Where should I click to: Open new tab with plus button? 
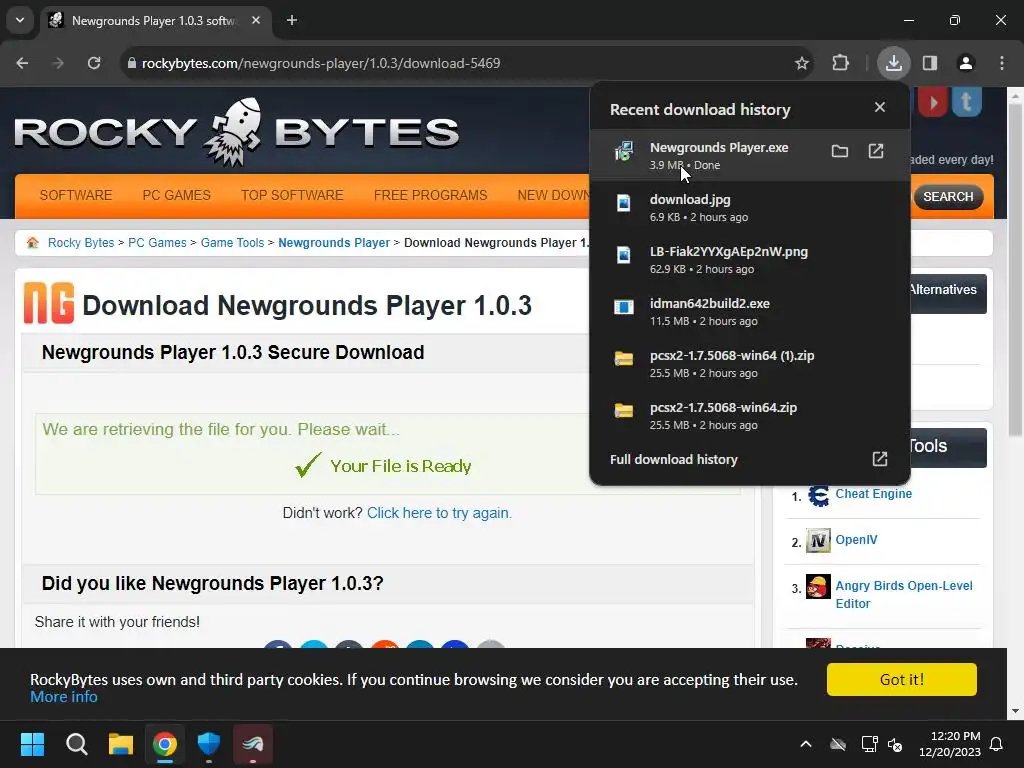292,20
